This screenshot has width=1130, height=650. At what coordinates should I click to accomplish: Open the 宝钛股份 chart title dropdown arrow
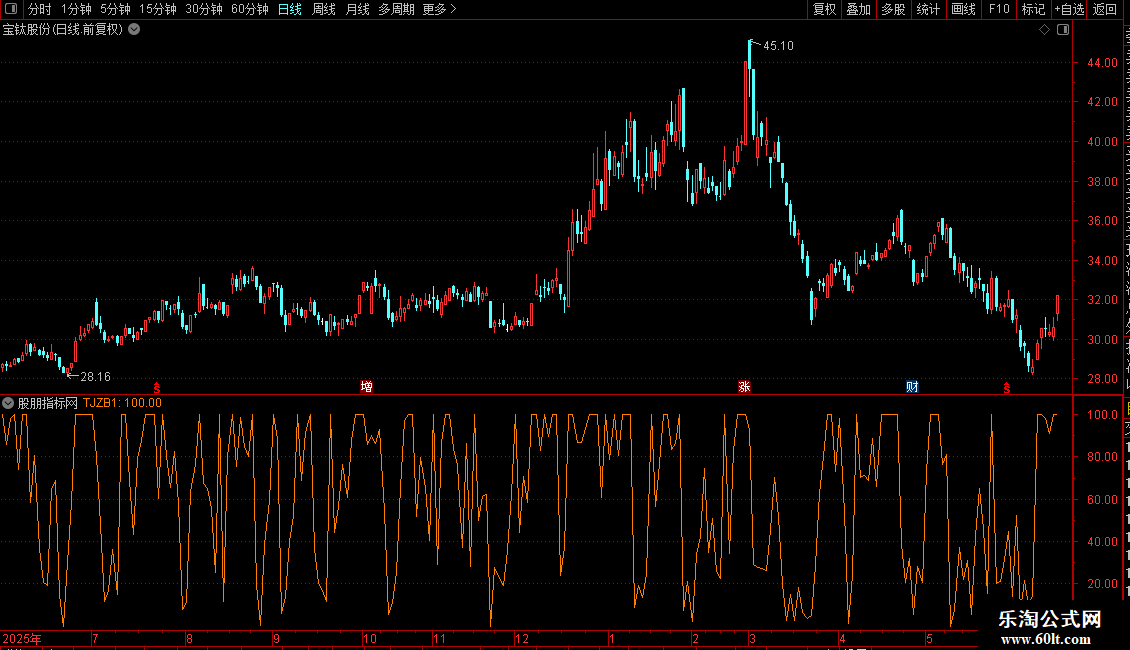(134, 30)
